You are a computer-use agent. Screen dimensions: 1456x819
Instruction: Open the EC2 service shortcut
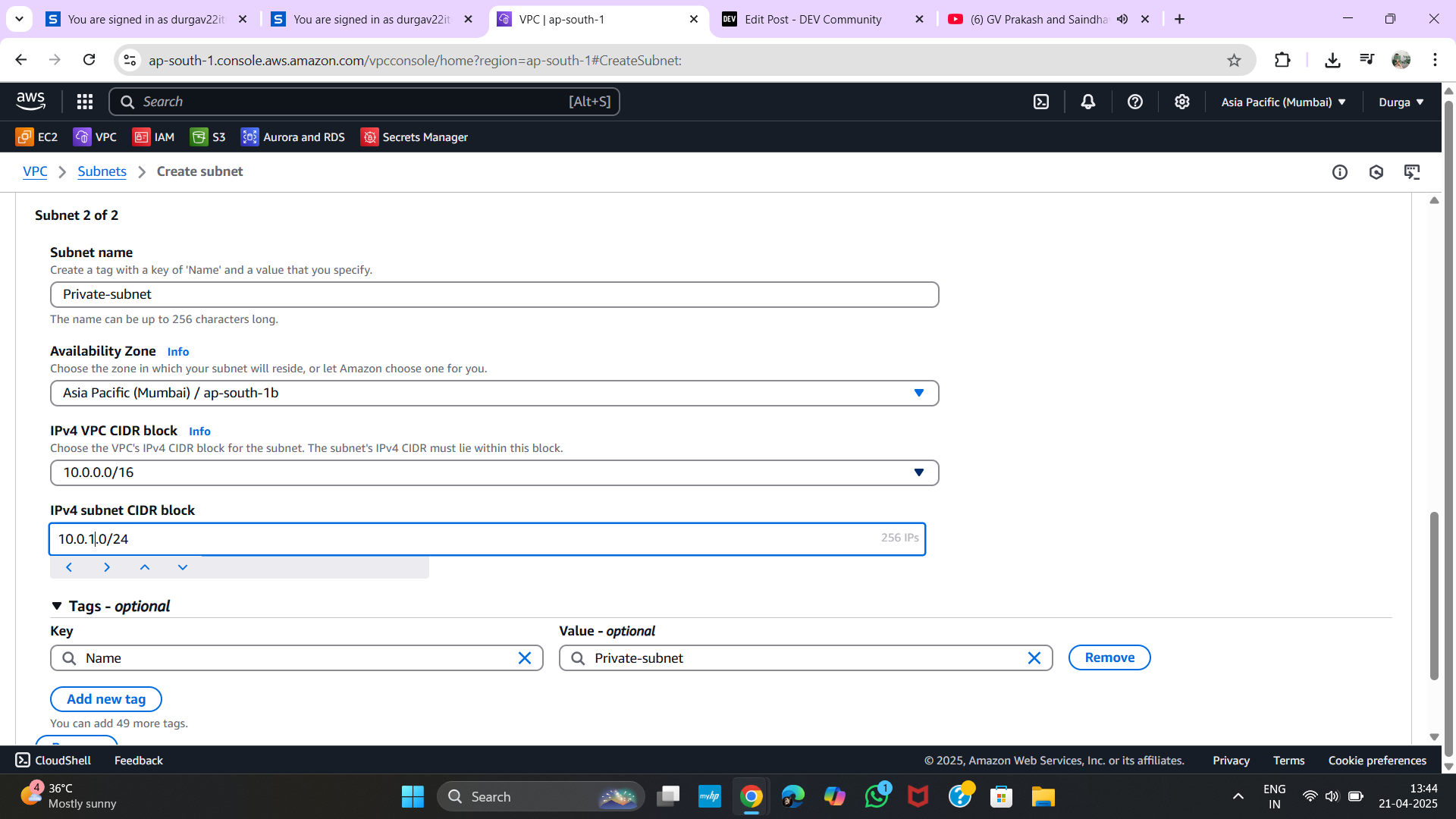(x=36, y=137)
